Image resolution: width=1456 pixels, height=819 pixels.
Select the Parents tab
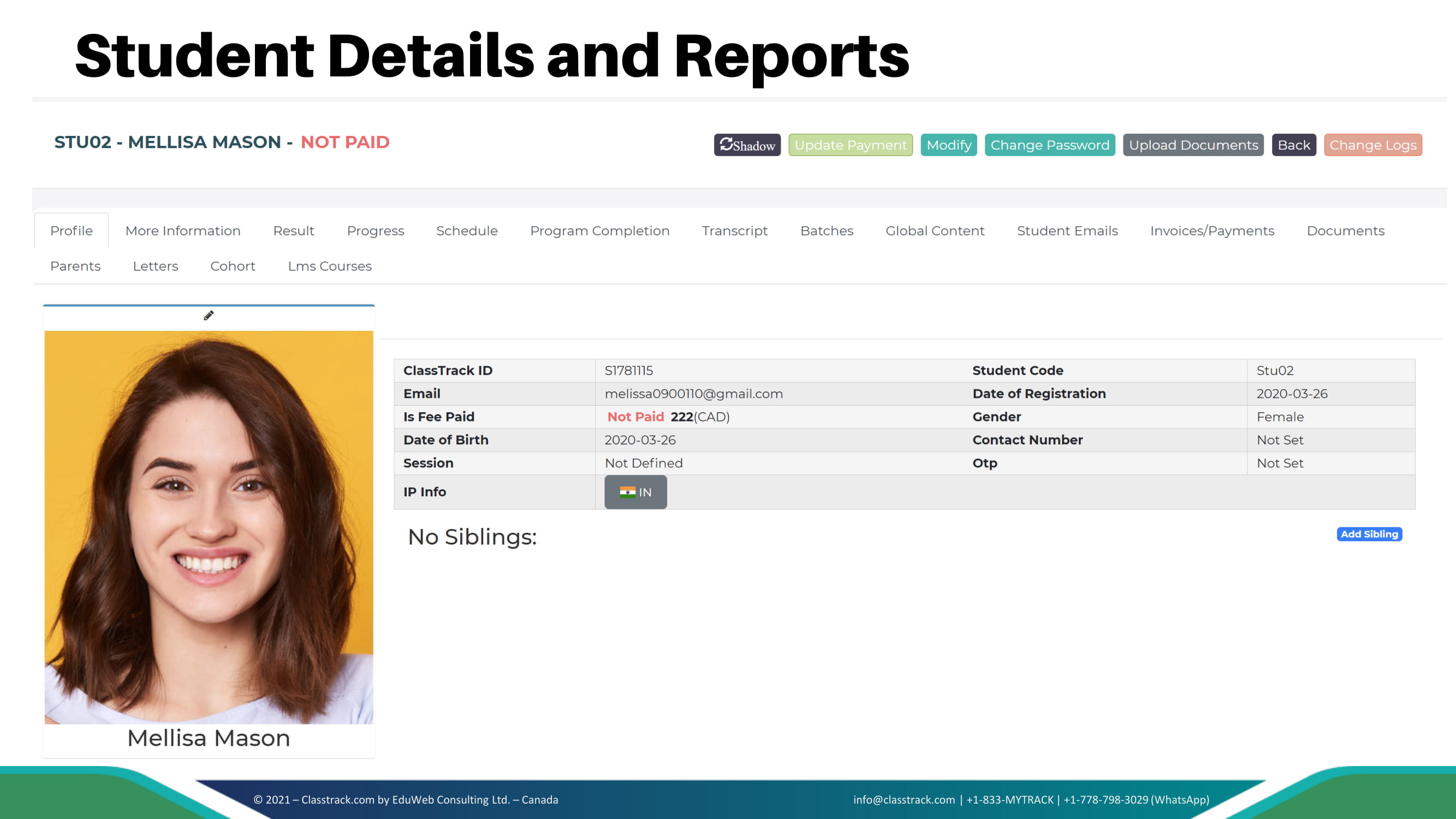click(75, 266)
